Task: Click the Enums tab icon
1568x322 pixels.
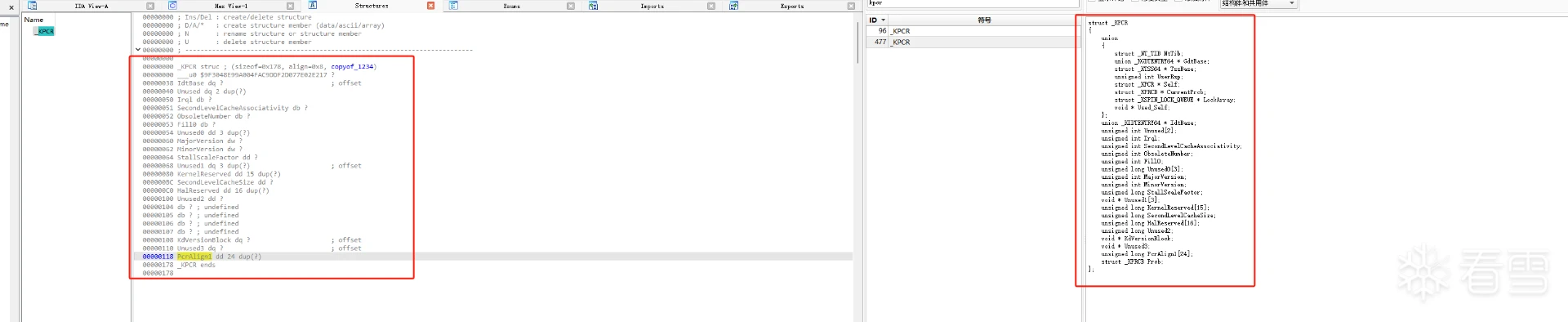Action: (x=453, y=6)
